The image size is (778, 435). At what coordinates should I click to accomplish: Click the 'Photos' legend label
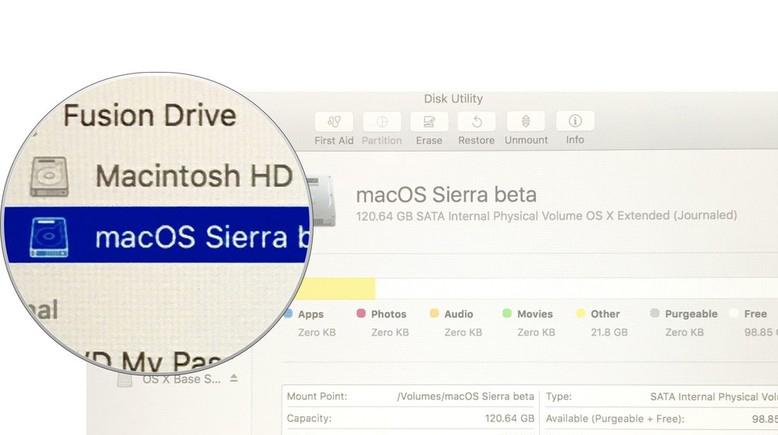pos(389,314)
